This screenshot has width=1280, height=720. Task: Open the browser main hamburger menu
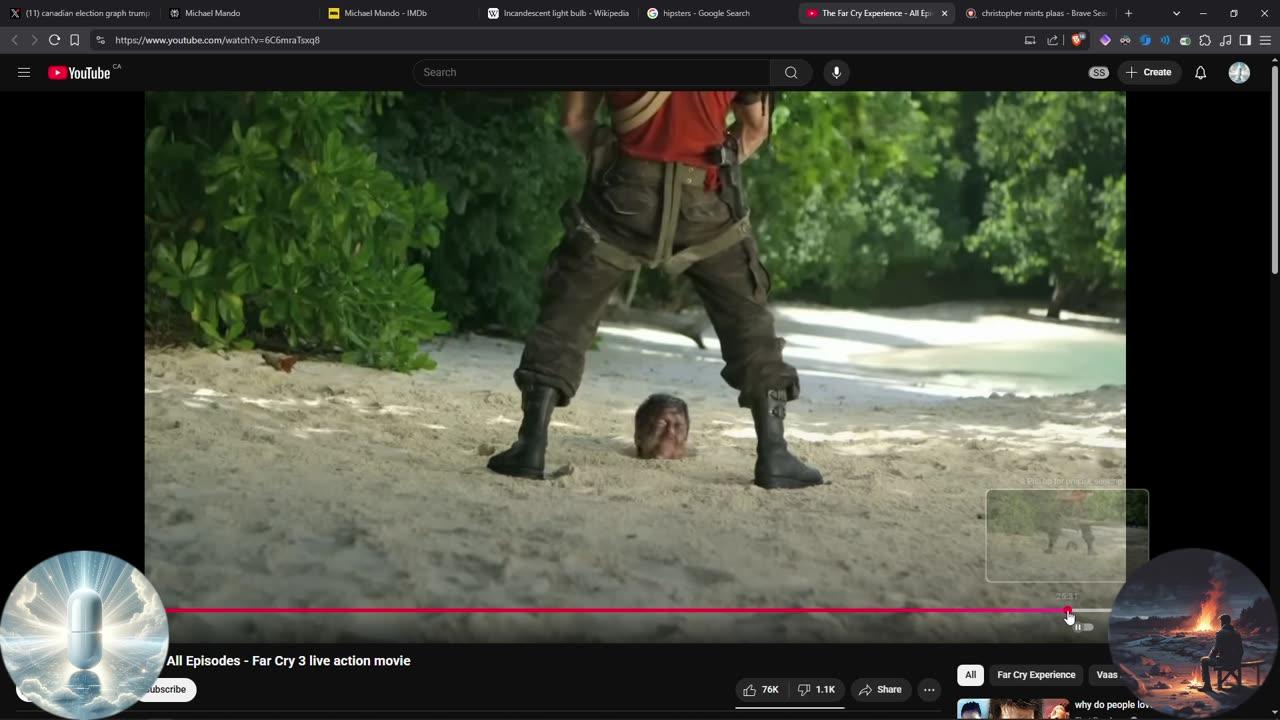tap(1265, 40)
